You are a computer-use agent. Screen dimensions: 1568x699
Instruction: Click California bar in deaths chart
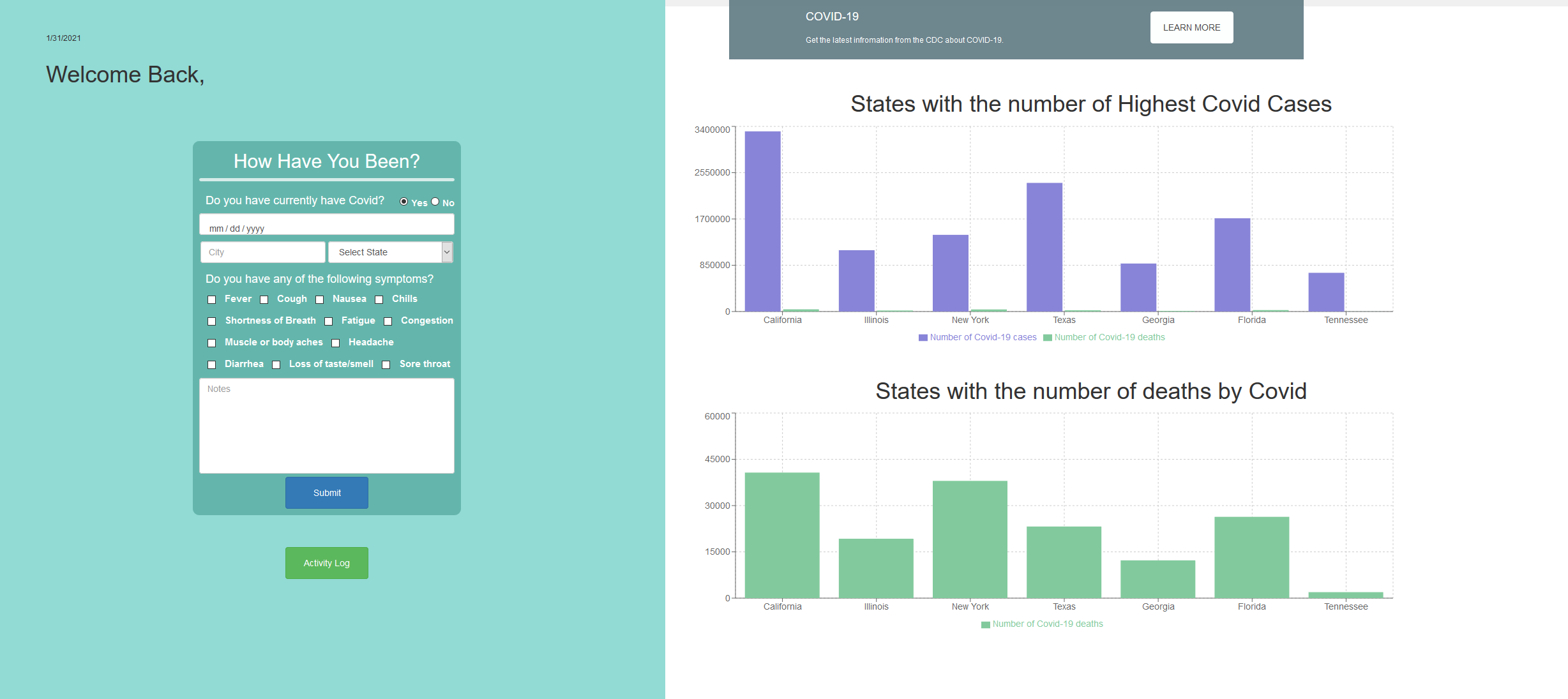point(781,535)
